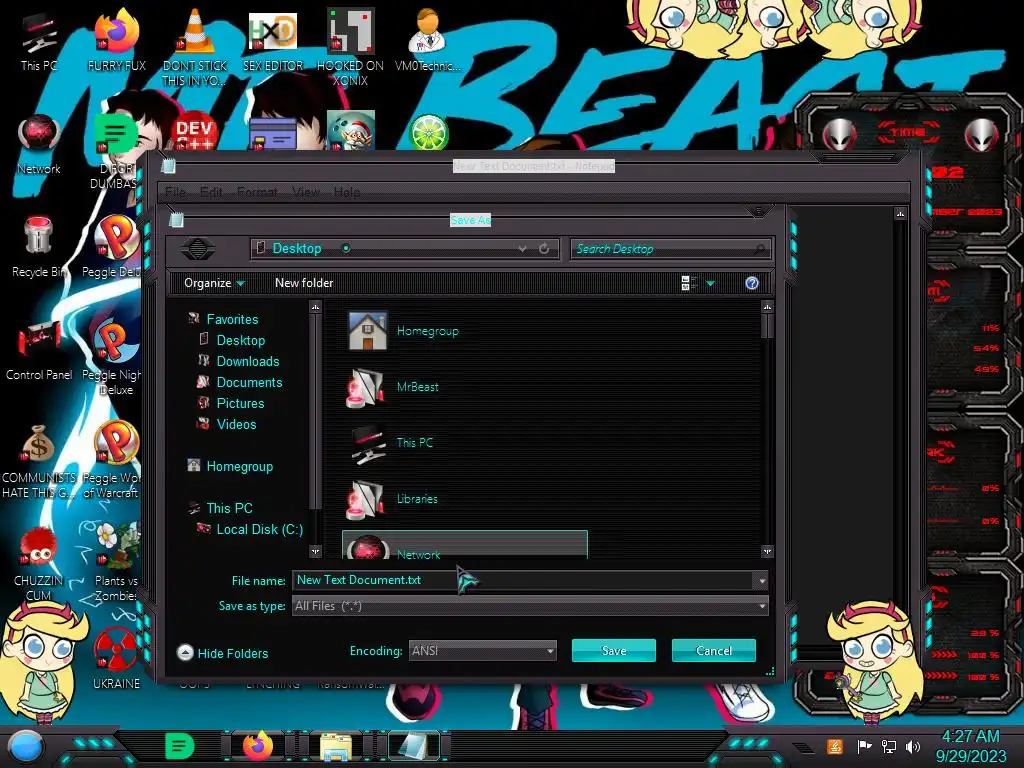
Task: Open Notepad Help menu
Action: pyautogui.click(x=346, y=192)
